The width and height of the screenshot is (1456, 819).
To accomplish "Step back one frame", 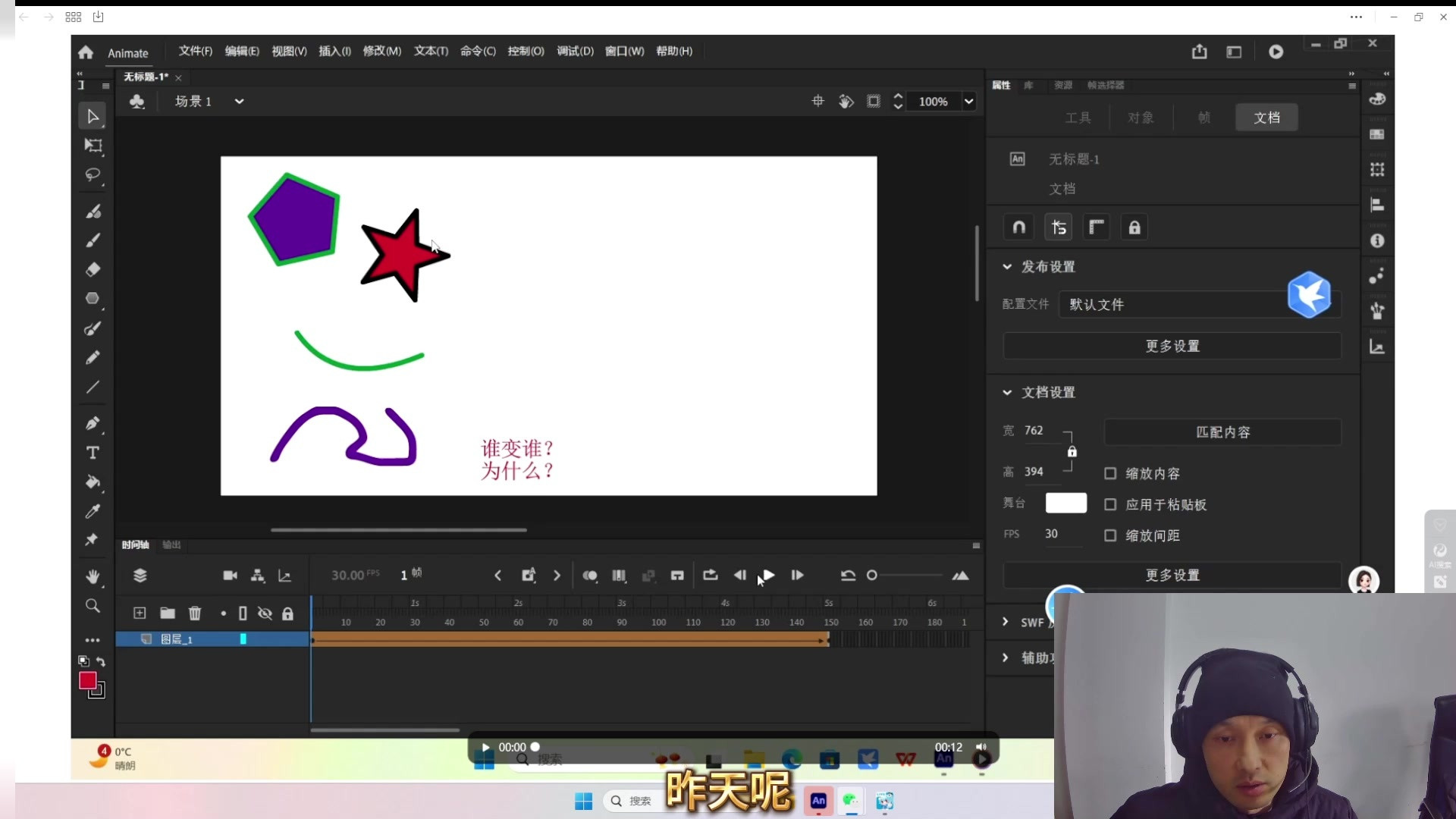I will coord(739,576).
